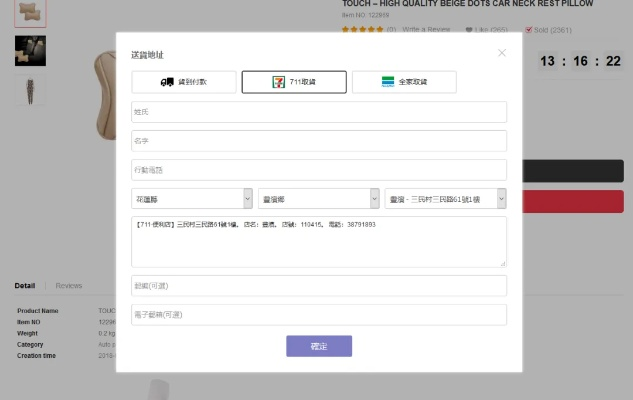Choose the 全家取貨 FamilyMart pickup option

click(x=404, y=82)
